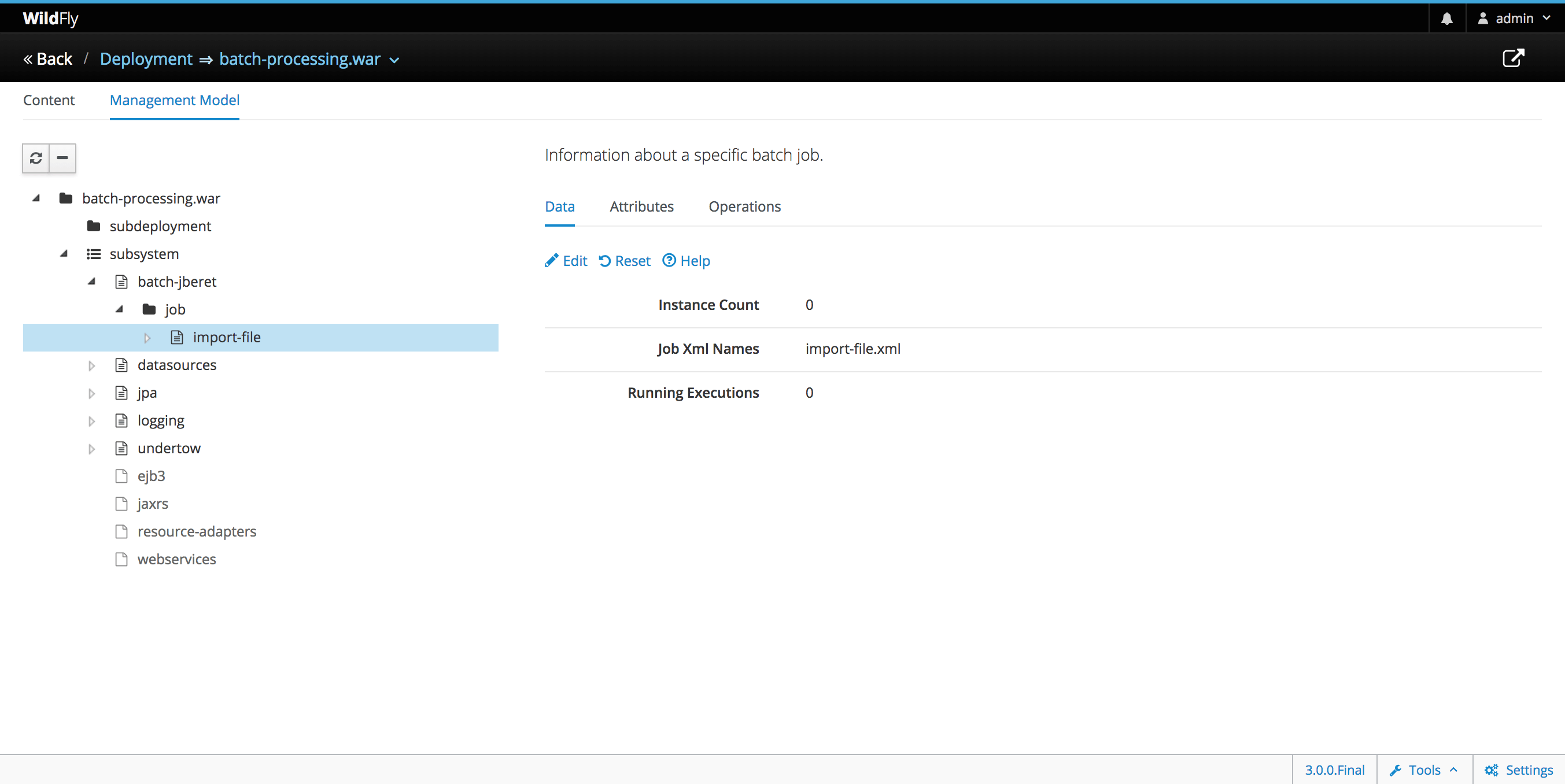The width and height of the screenshot is (1565, 784).
Task: Expand the logging tree node
Action: click(92, 421)
